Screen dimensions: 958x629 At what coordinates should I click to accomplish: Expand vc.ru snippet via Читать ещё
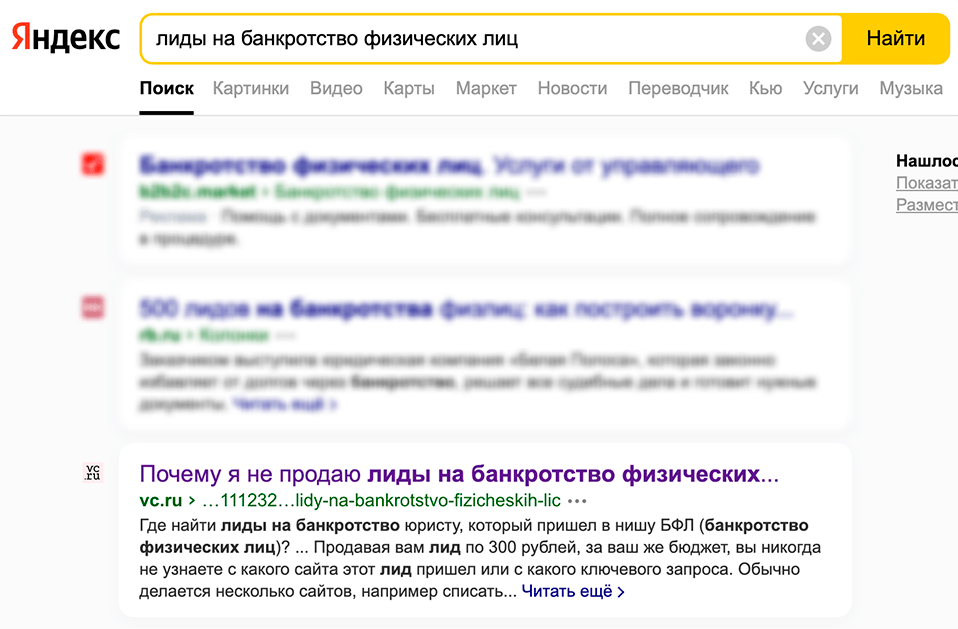[572, 591]
